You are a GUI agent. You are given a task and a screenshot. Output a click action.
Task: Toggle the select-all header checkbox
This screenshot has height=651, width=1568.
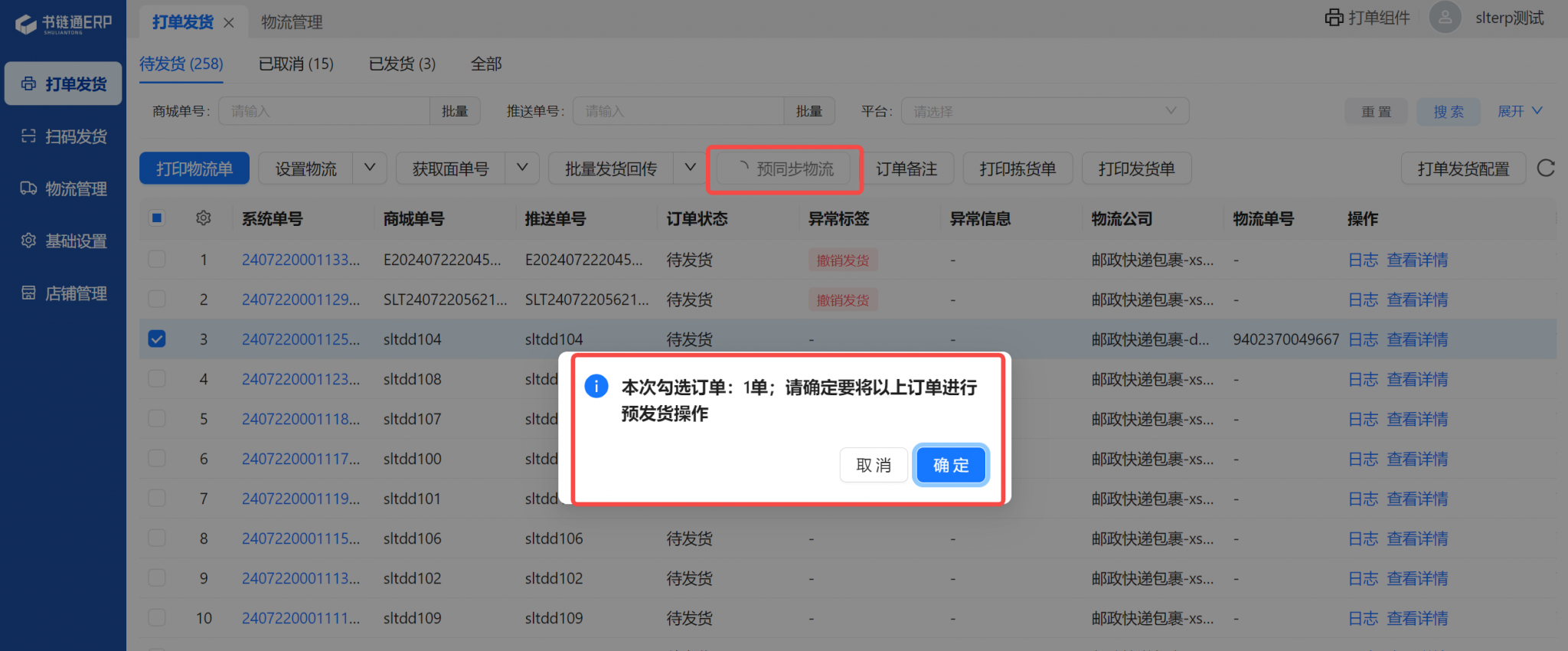point(157,218)
